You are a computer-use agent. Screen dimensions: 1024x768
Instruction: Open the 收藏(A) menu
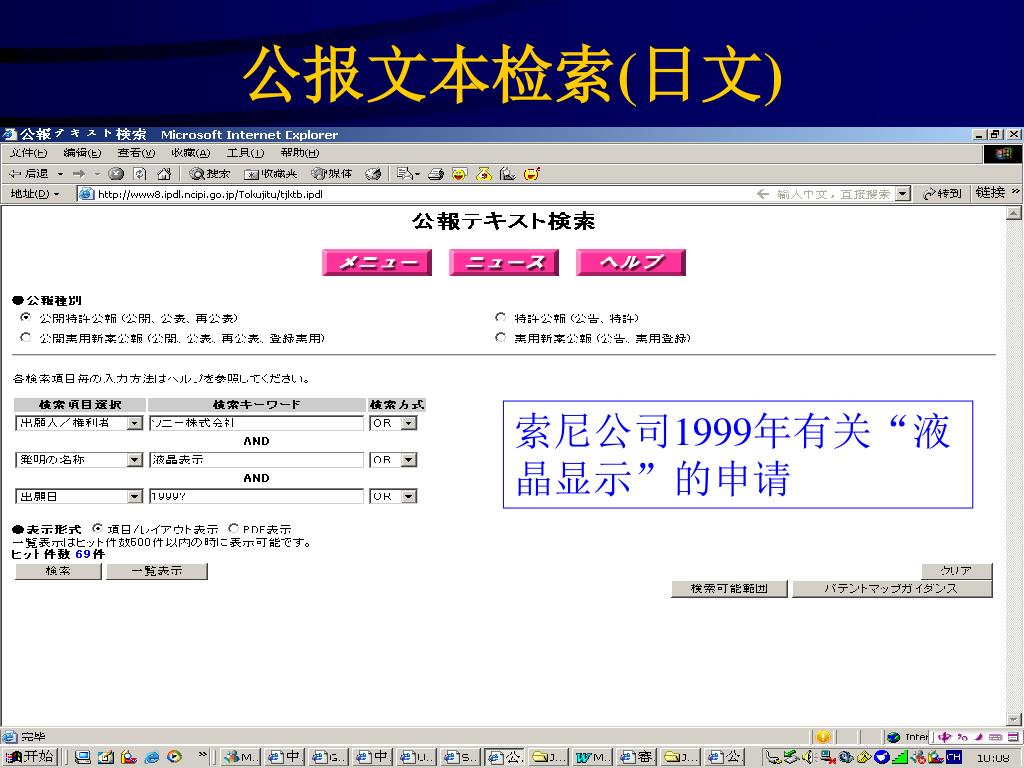[x=191, y=153]
